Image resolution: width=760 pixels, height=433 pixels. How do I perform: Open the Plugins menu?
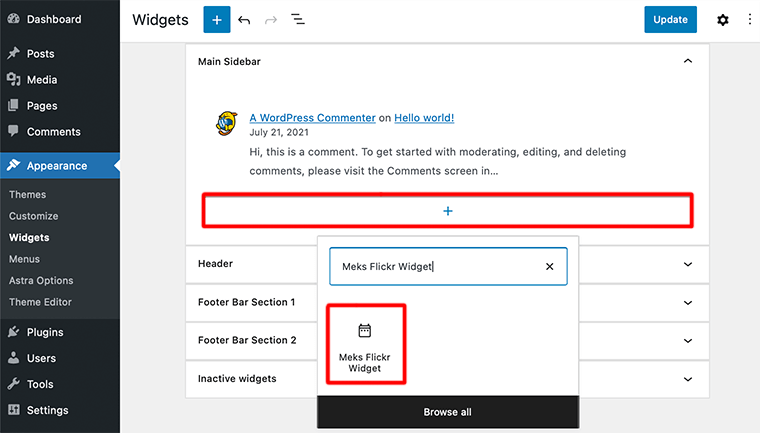click(x=45, y=332)
